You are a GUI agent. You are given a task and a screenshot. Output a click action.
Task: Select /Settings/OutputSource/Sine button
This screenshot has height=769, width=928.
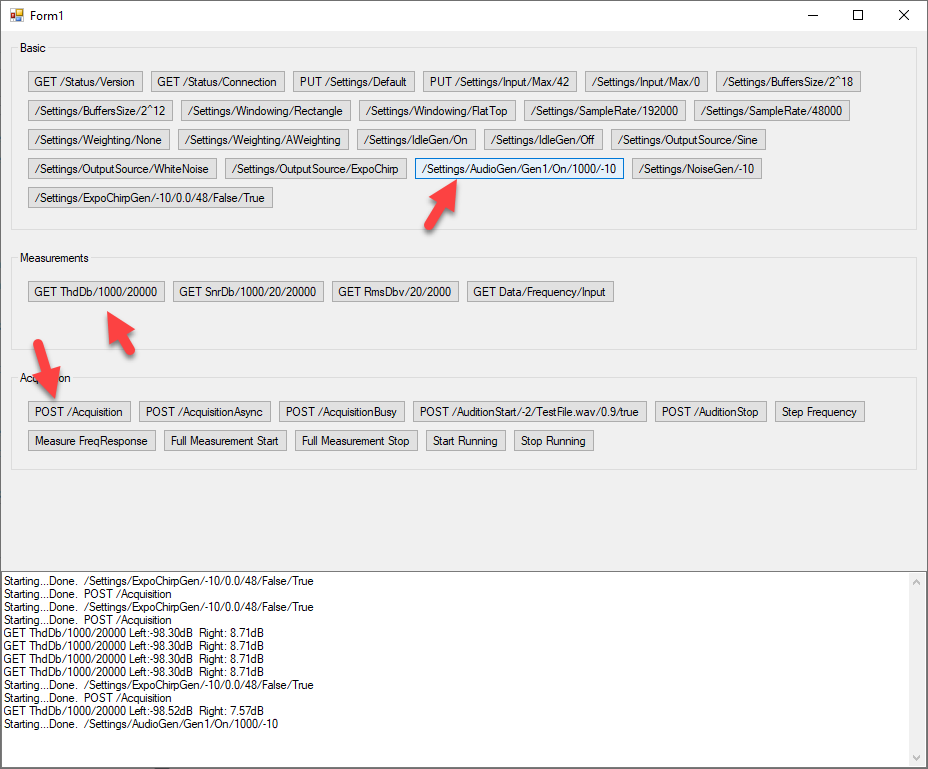coord(688,140)
